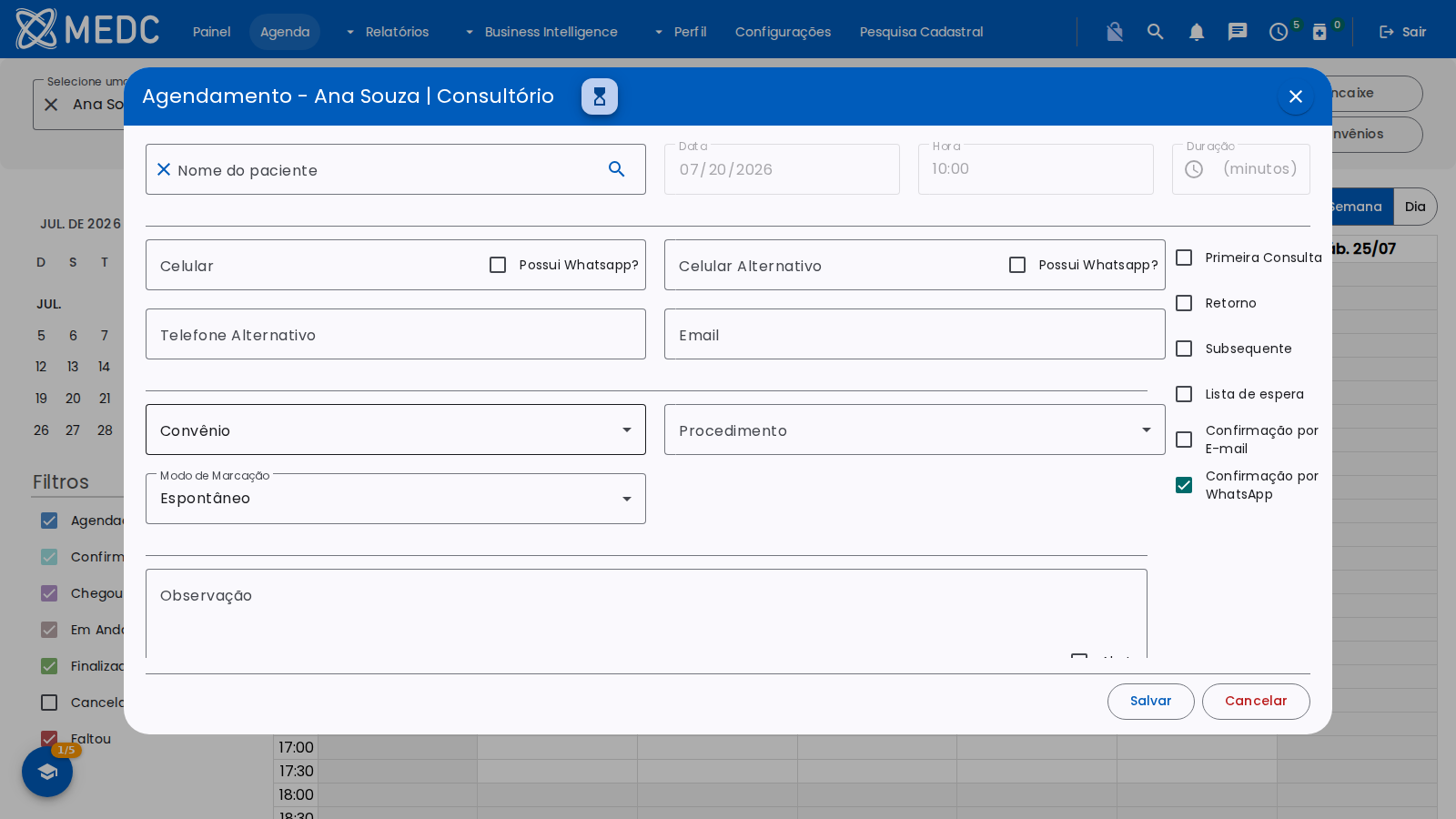Click the clock icon in Duração field
The height and width of the screenshot is (819, 1456).
point(1194,169)
